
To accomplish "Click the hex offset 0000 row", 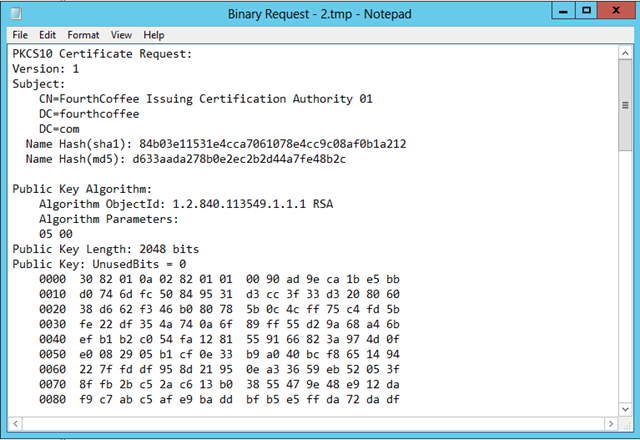I will tap(219, 279).
